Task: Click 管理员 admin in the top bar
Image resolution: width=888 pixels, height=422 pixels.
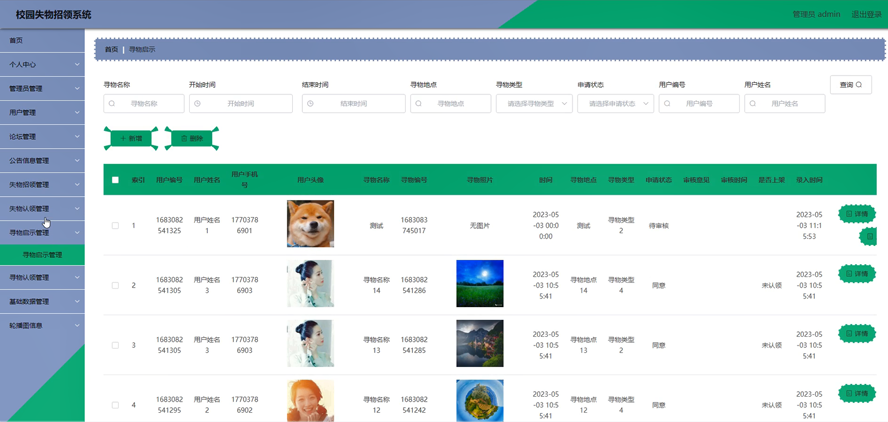Action: [816, 14]
